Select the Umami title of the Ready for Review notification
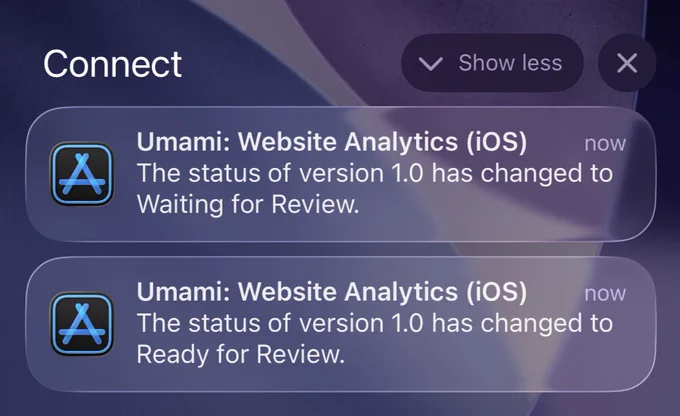Viewport: 680px width, 416px height. coord(332,292)
